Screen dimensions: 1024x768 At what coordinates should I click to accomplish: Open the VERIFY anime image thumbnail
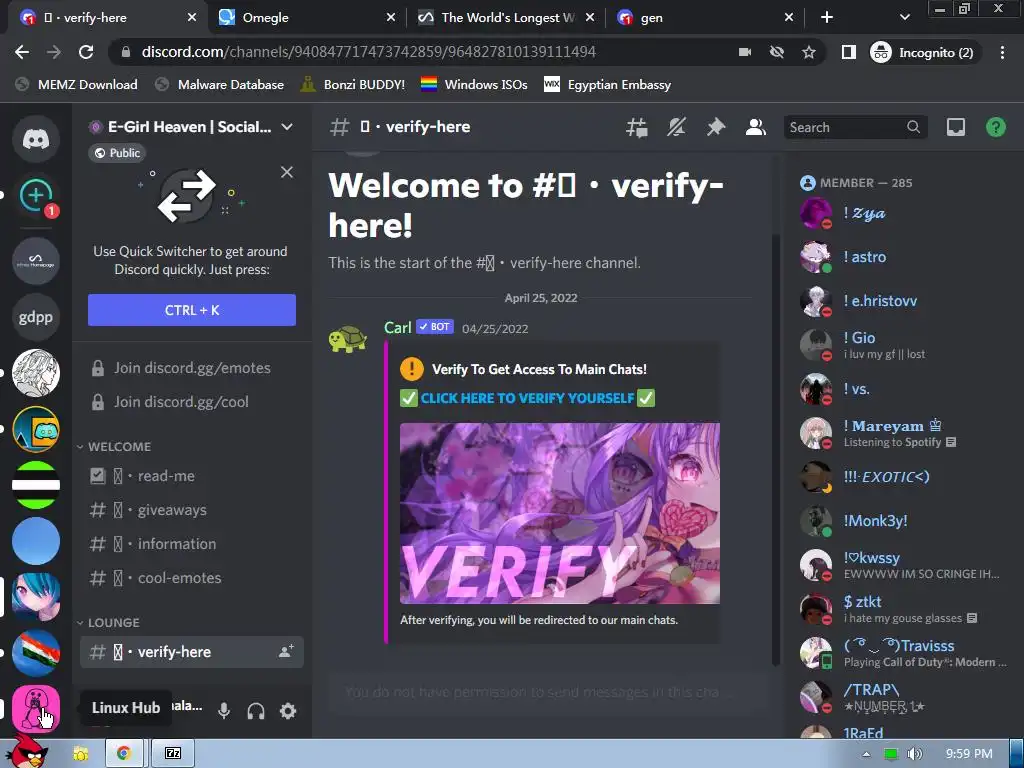pyautogui.click(x=560, y=513)
